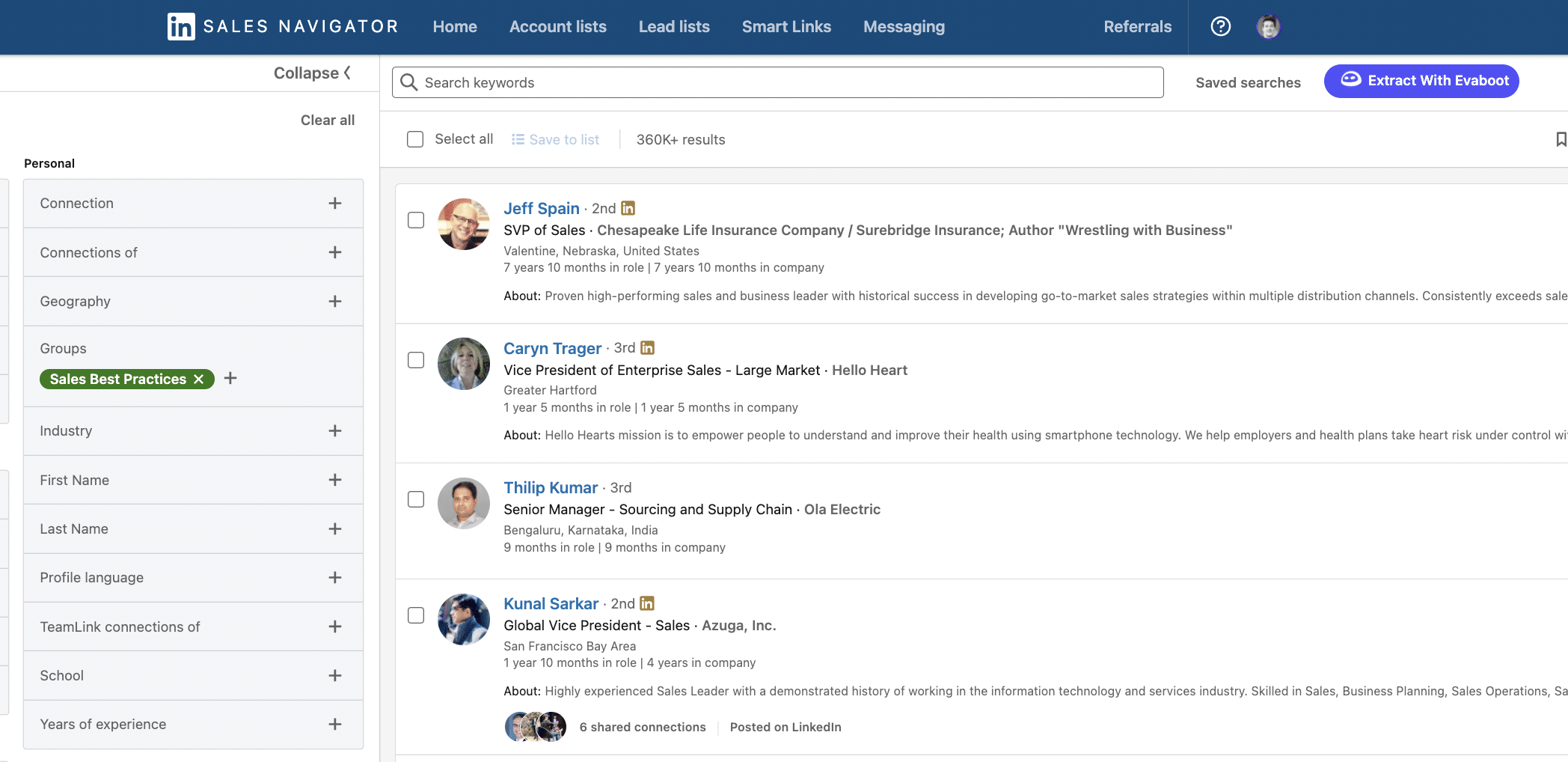Click the LinkedIn badge next to Kunal Sarkar
This screenshot has height=762, width=1568.
[x=647, y=603]
